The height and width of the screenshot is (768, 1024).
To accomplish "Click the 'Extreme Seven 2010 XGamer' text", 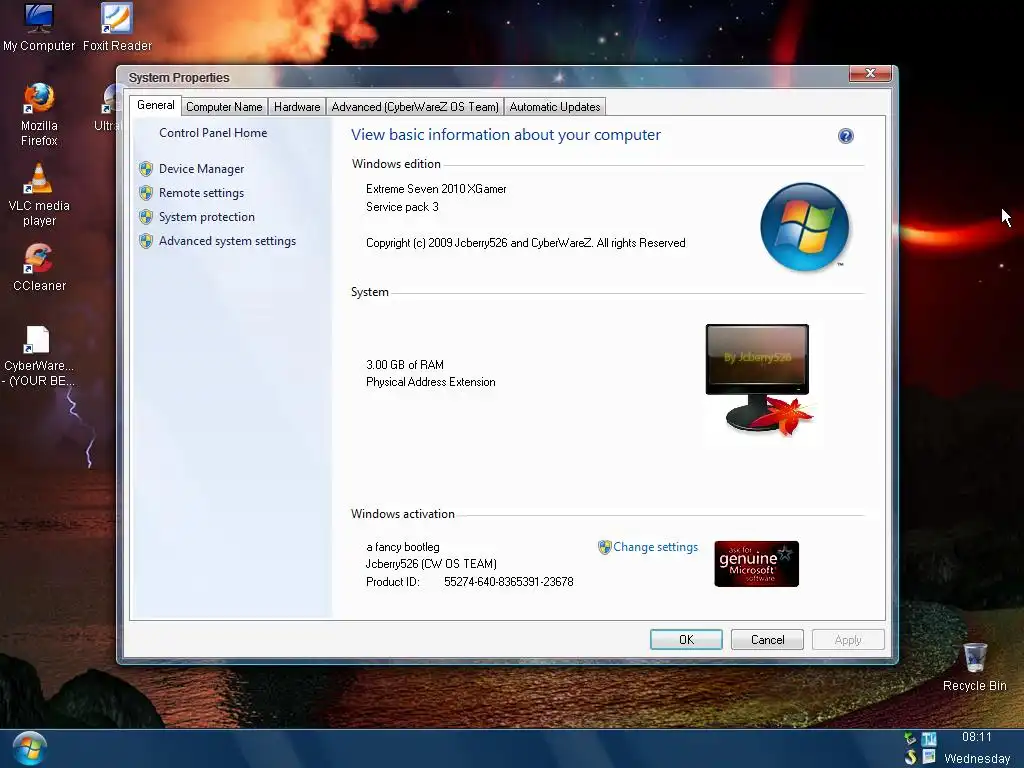I will click(436, 189).
